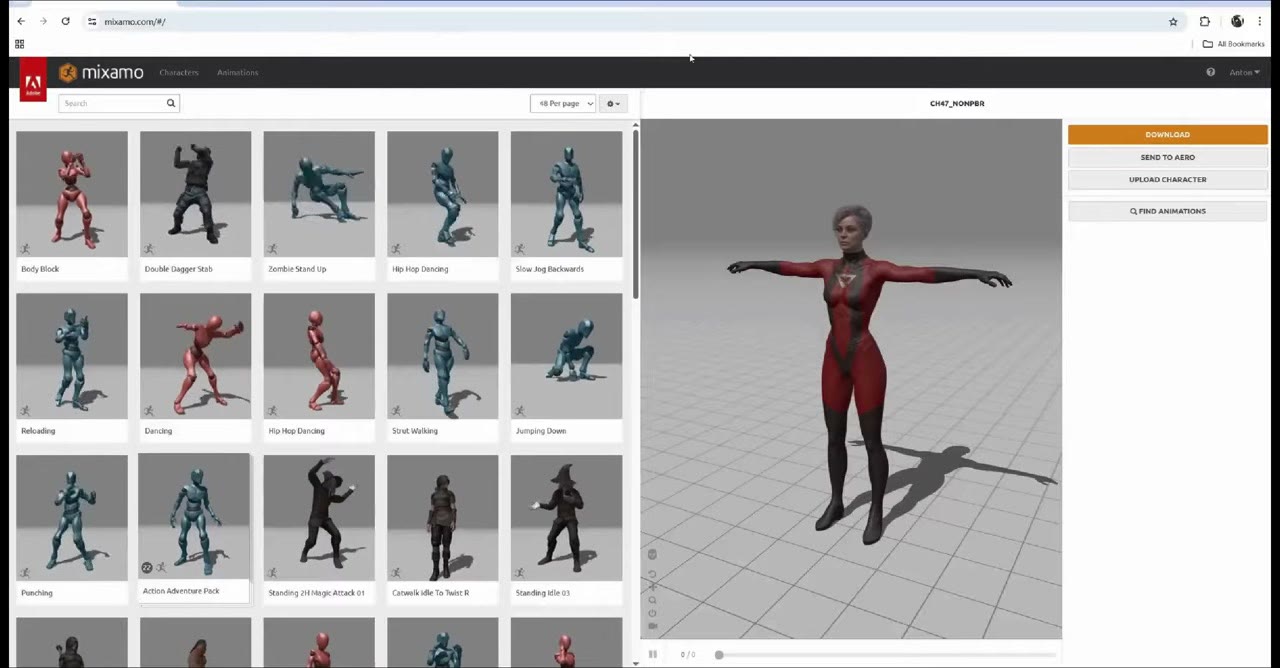This screenshot has height=668, width=1280.
Task: Click the scrollbar down arrow of animation list
Action: point(635,663)
